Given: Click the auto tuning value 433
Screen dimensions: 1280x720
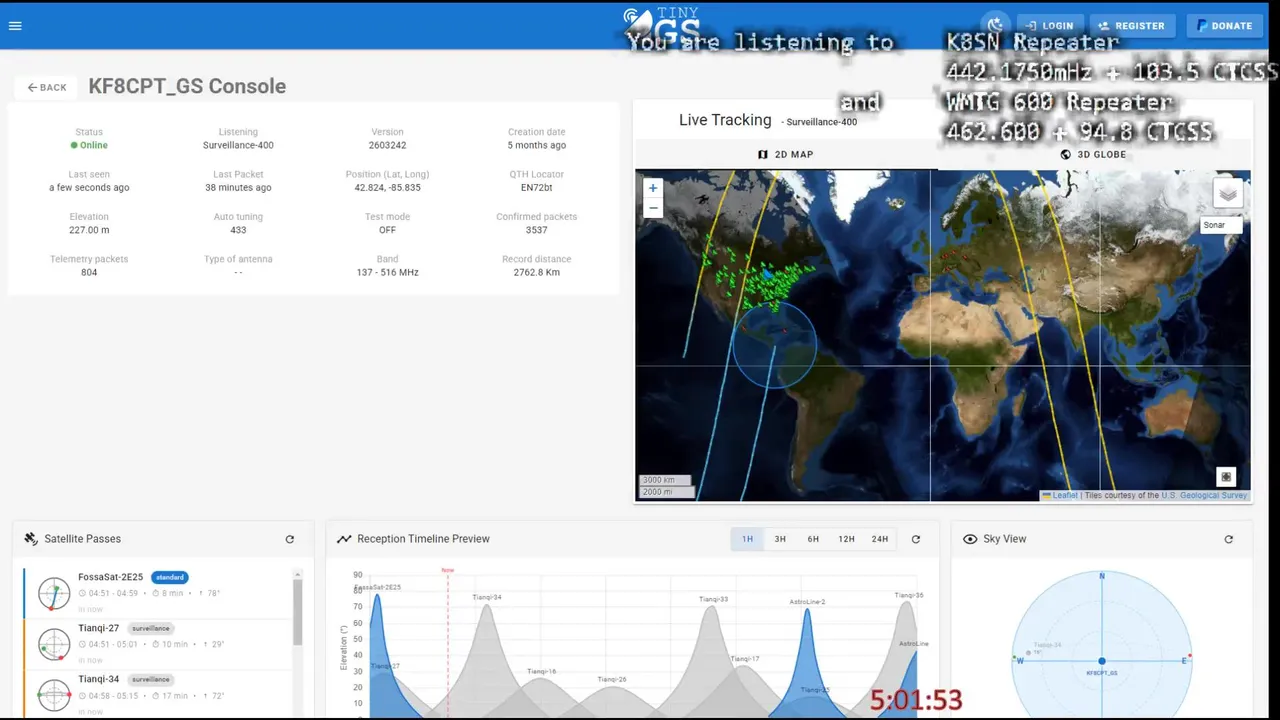Looking at the screenshot, I should point(238,230).
